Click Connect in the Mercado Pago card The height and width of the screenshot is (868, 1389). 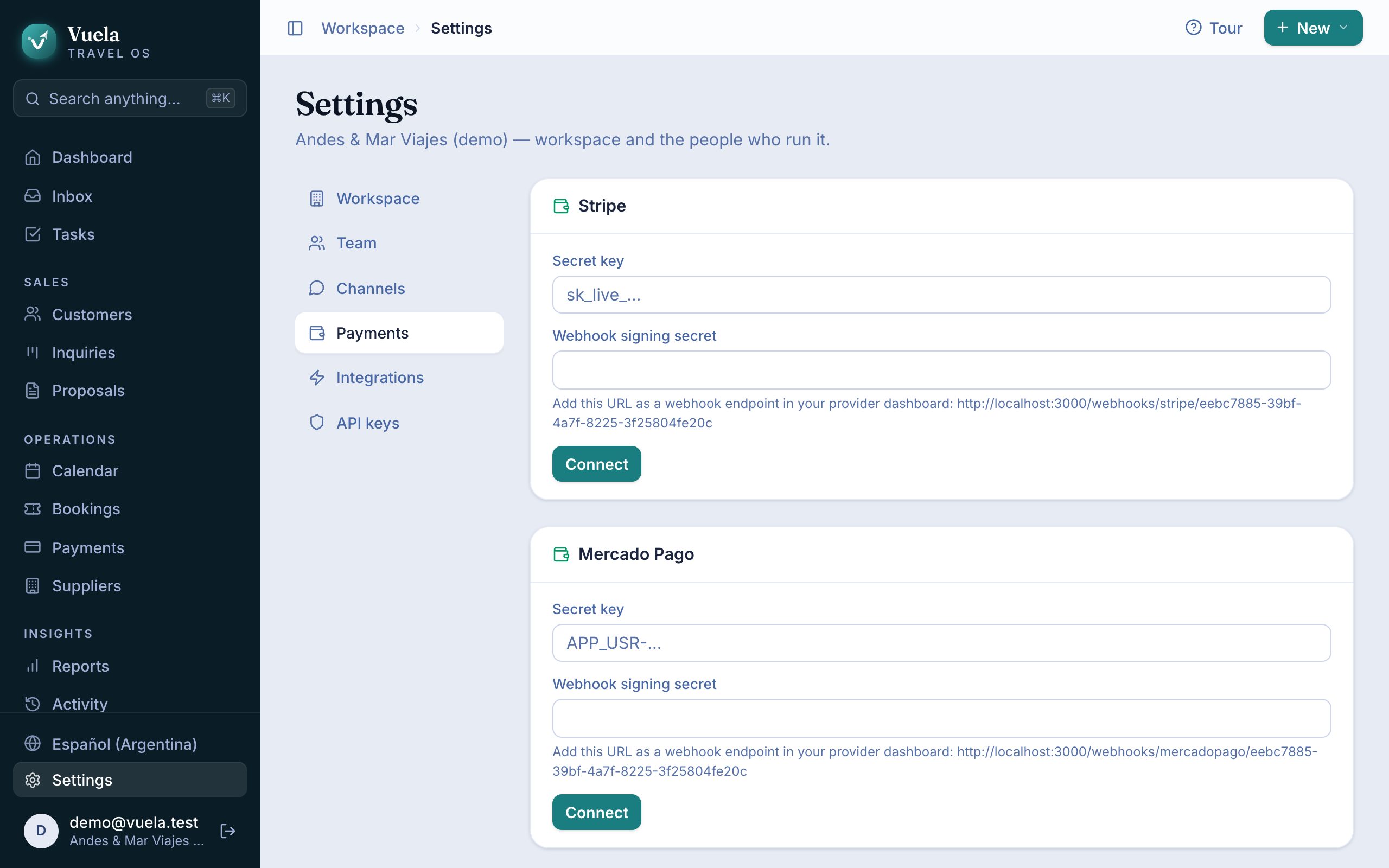(x=596, y=812)
